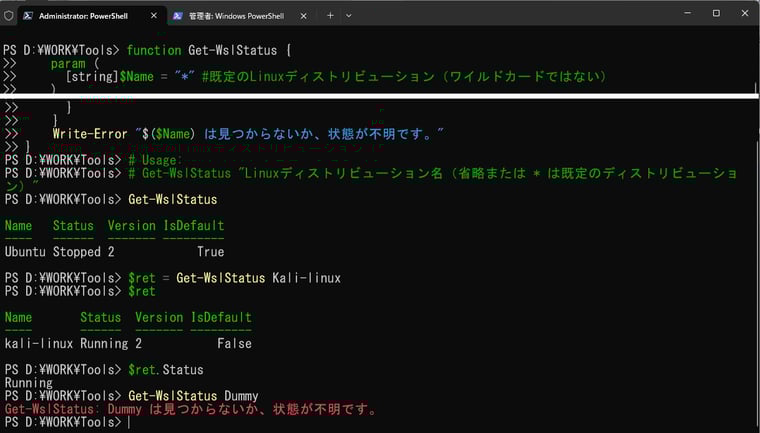Click '$ret = Get-WslStatus Kali-linux' command
The image size is (760, 433).
[x=235, y=278]
